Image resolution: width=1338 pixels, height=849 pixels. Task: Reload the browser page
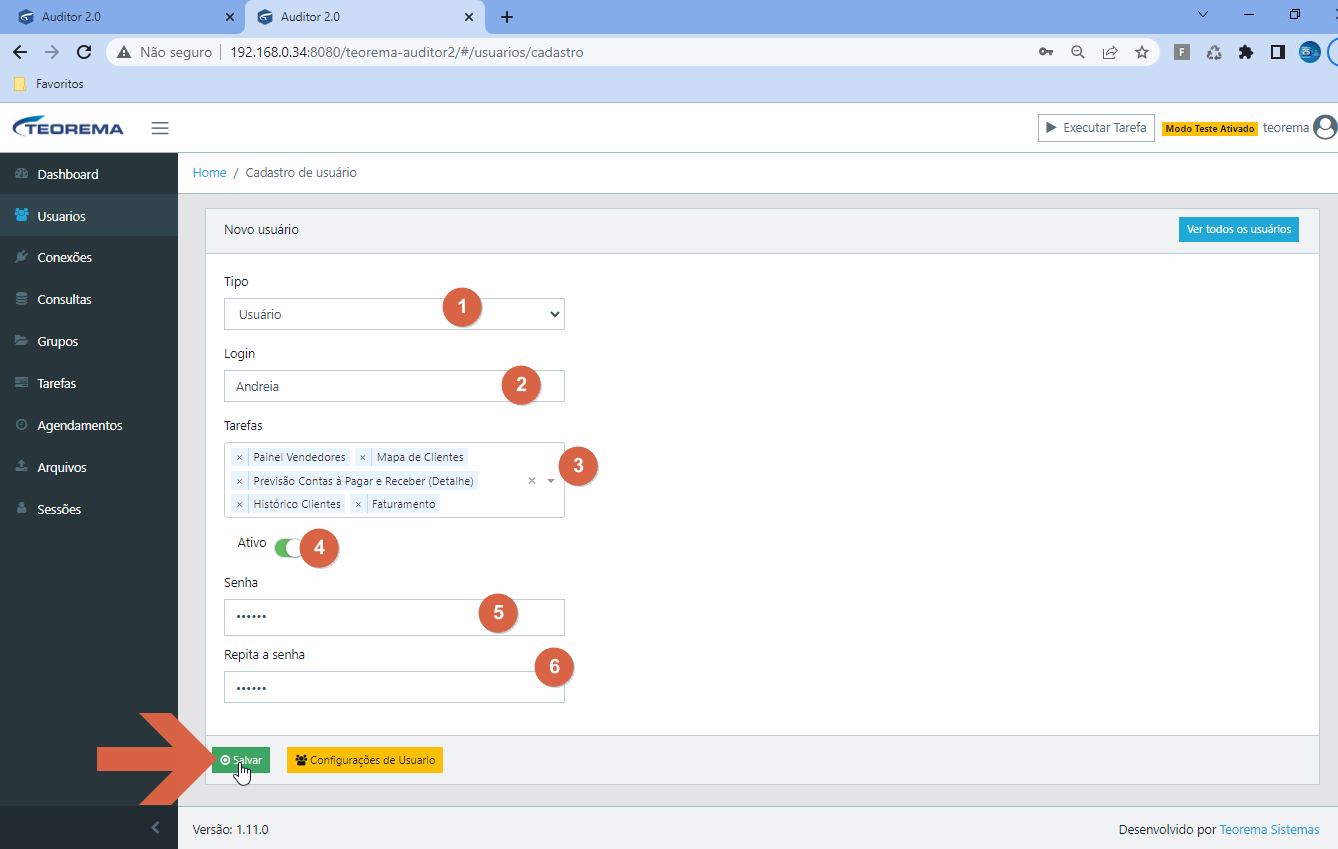coord(84,52)
